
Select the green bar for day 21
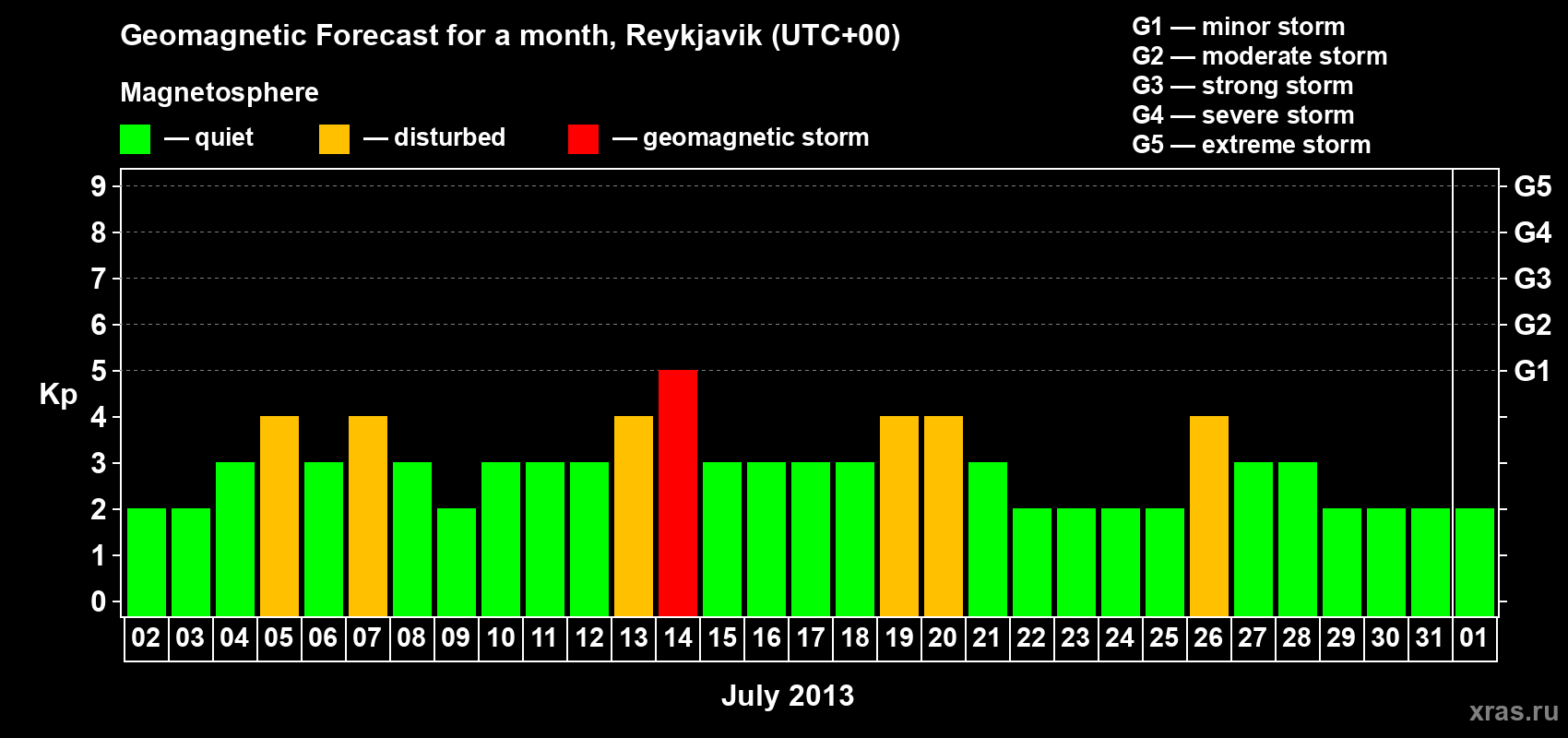pyautogui.click(x=988, y=539)
